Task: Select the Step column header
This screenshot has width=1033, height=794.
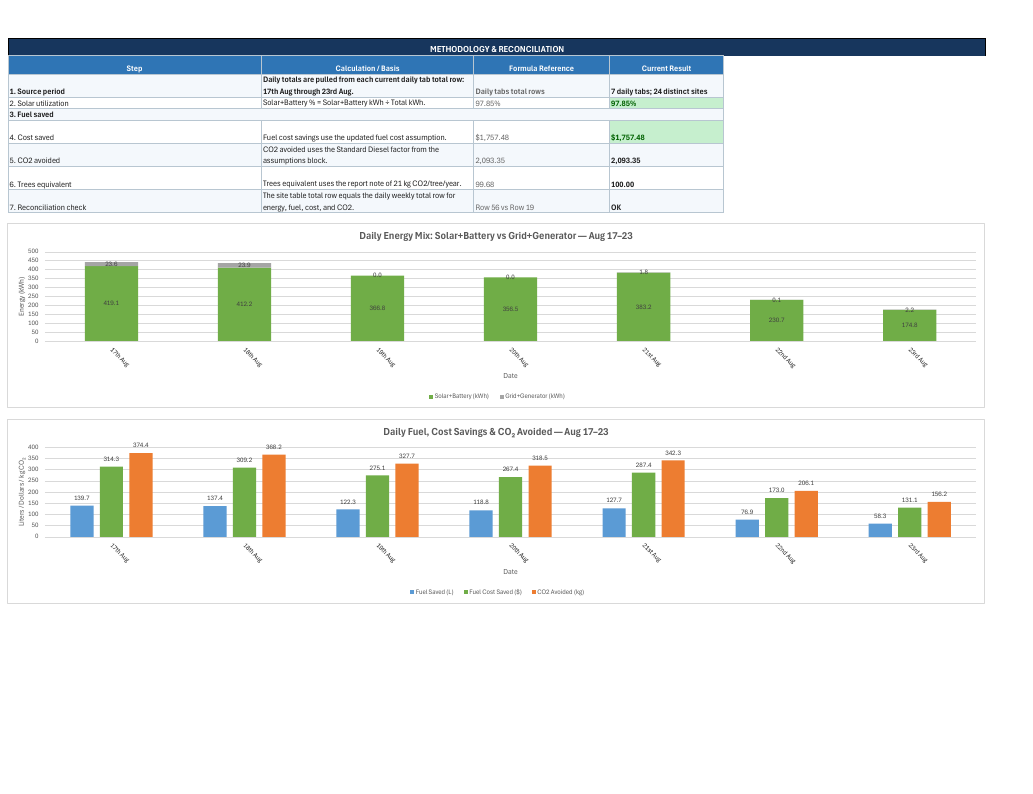Action: 134,65
